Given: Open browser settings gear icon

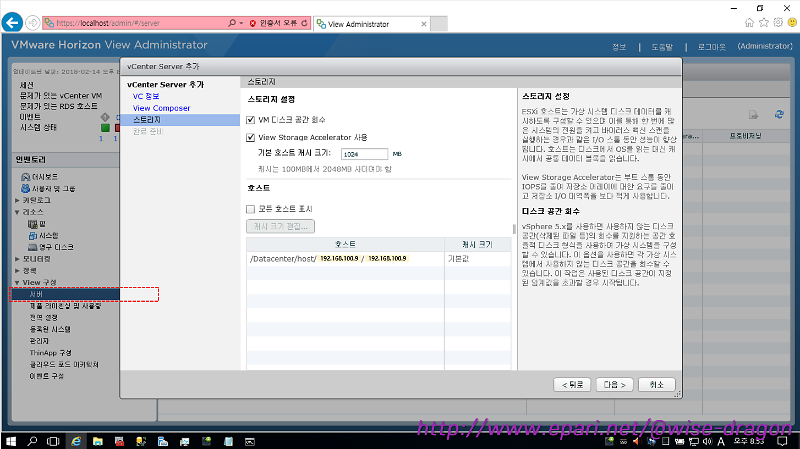Looking at the screenshot, I should (778, 22).
